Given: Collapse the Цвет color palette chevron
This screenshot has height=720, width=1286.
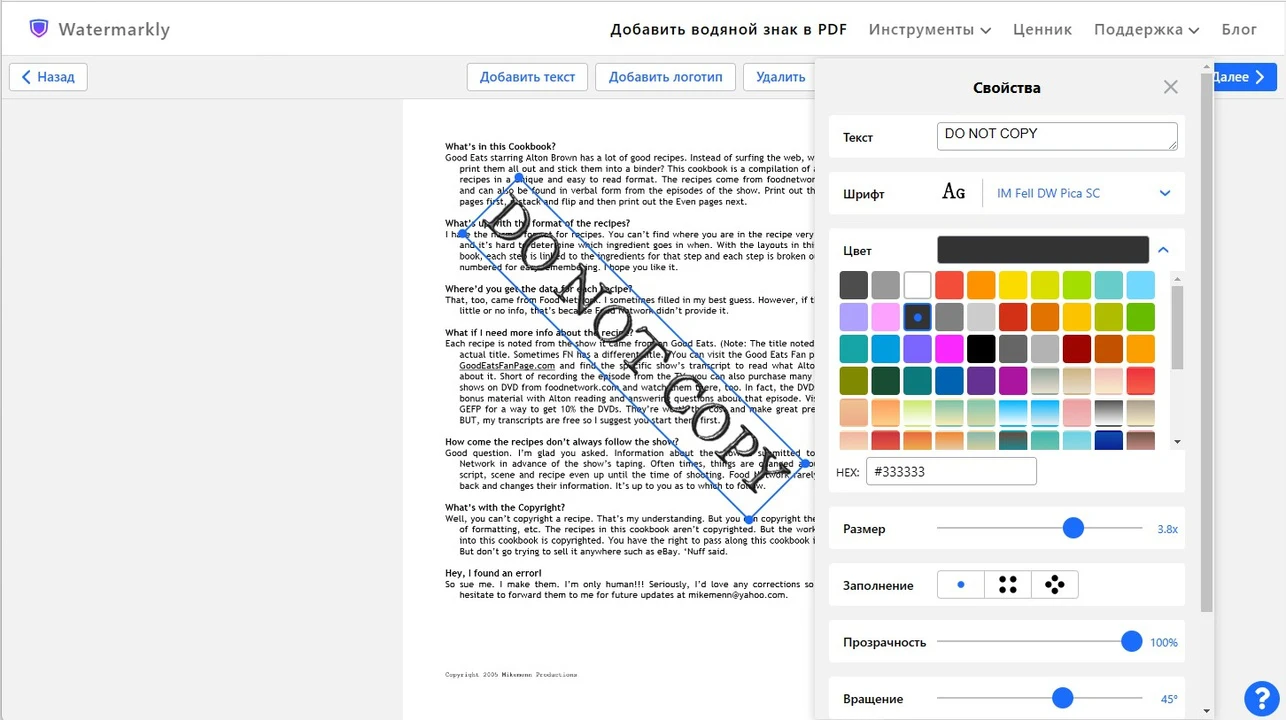Looking at the screenshot, I should [1163, 250].
